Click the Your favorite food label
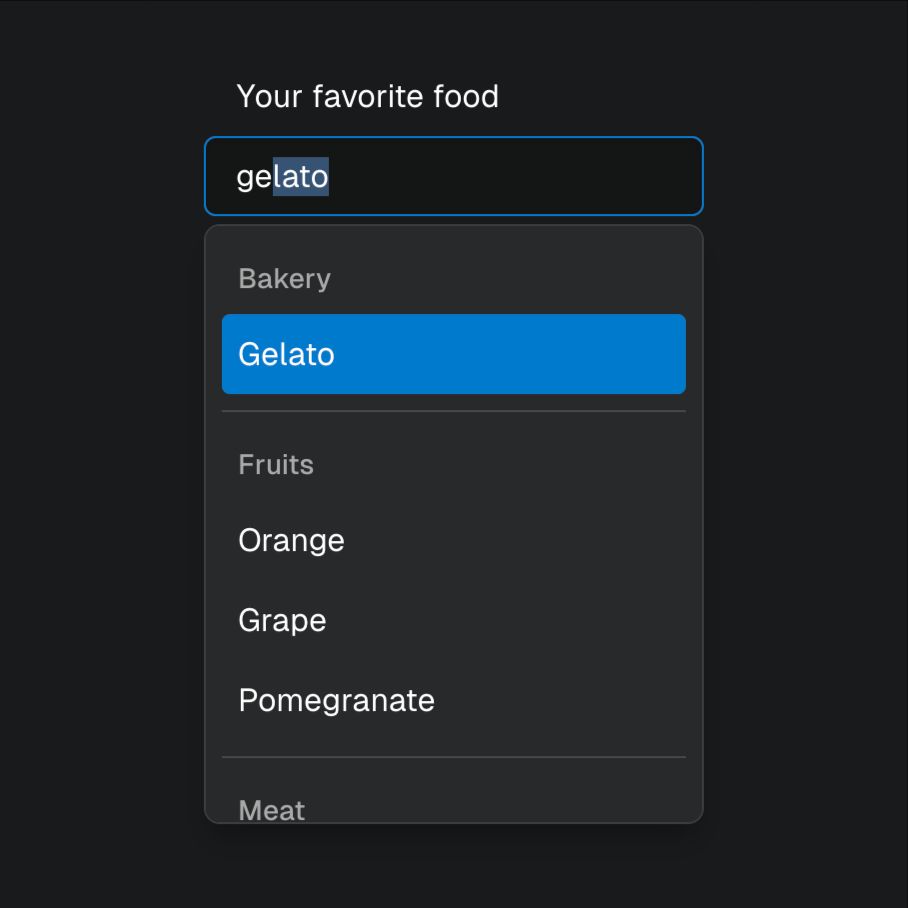This screenshot has height=908, width=908. tap(368, 96)
